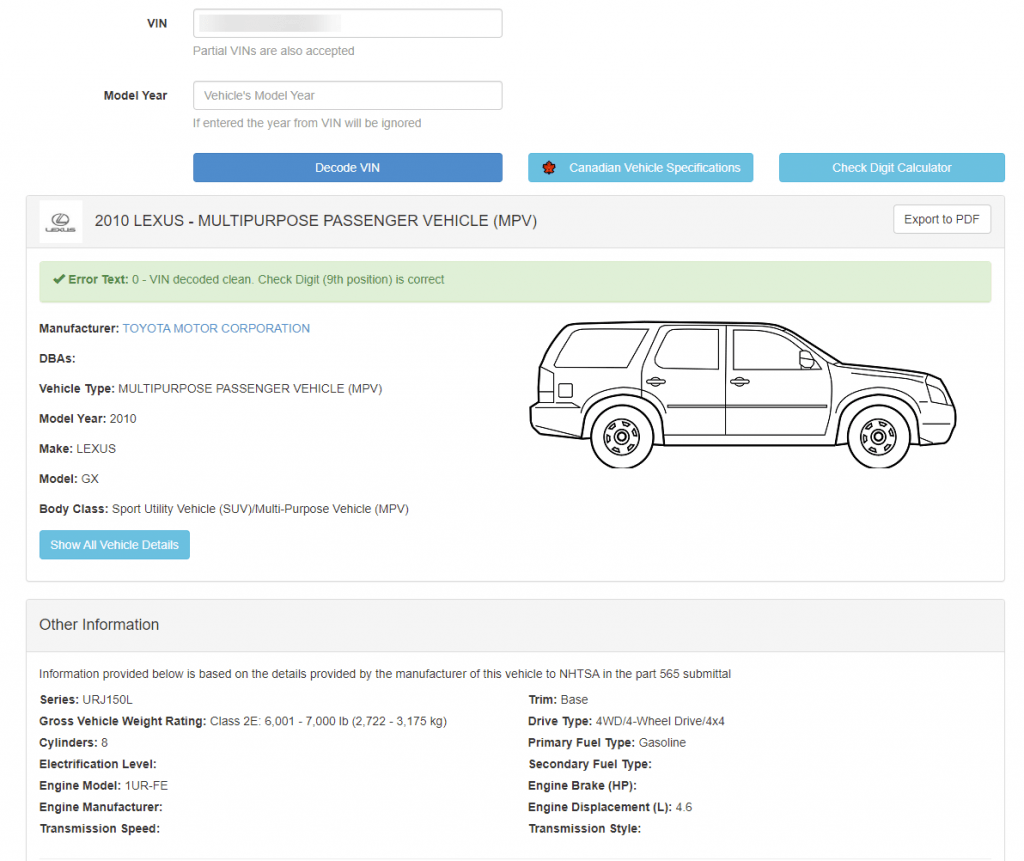Focus the VIN input field
Viewport: 1024px width, 861px height.
click(x=347, y=24)
